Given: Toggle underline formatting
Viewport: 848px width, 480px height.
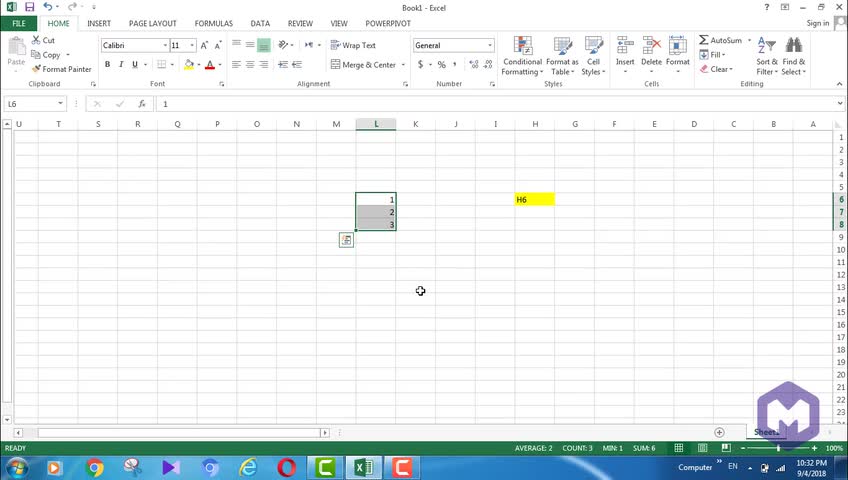Looking at the screenshot, I should click(x=135, y=64).
